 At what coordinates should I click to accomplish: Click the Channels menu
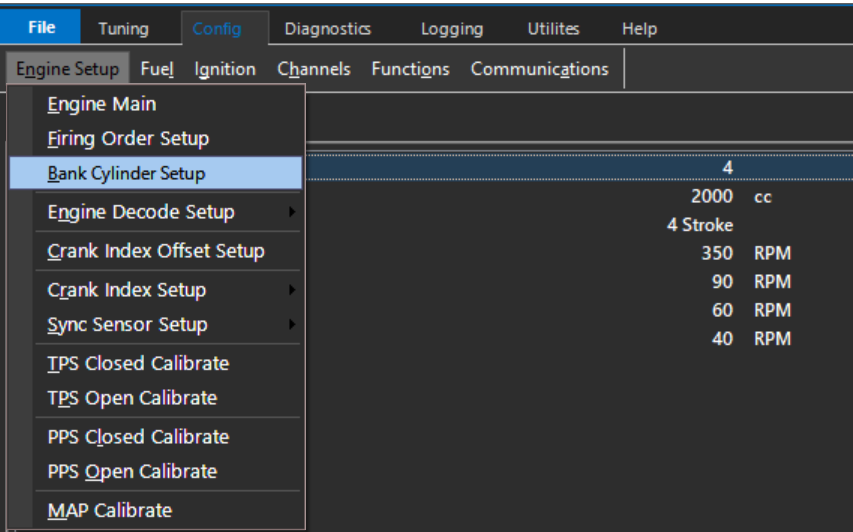pos(314,69)
